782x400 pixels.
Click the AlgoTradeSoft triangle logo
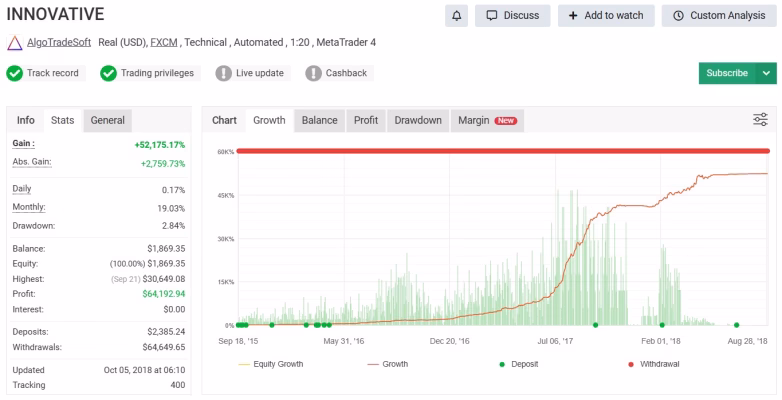pyautogui.click(x=14, y=43)
